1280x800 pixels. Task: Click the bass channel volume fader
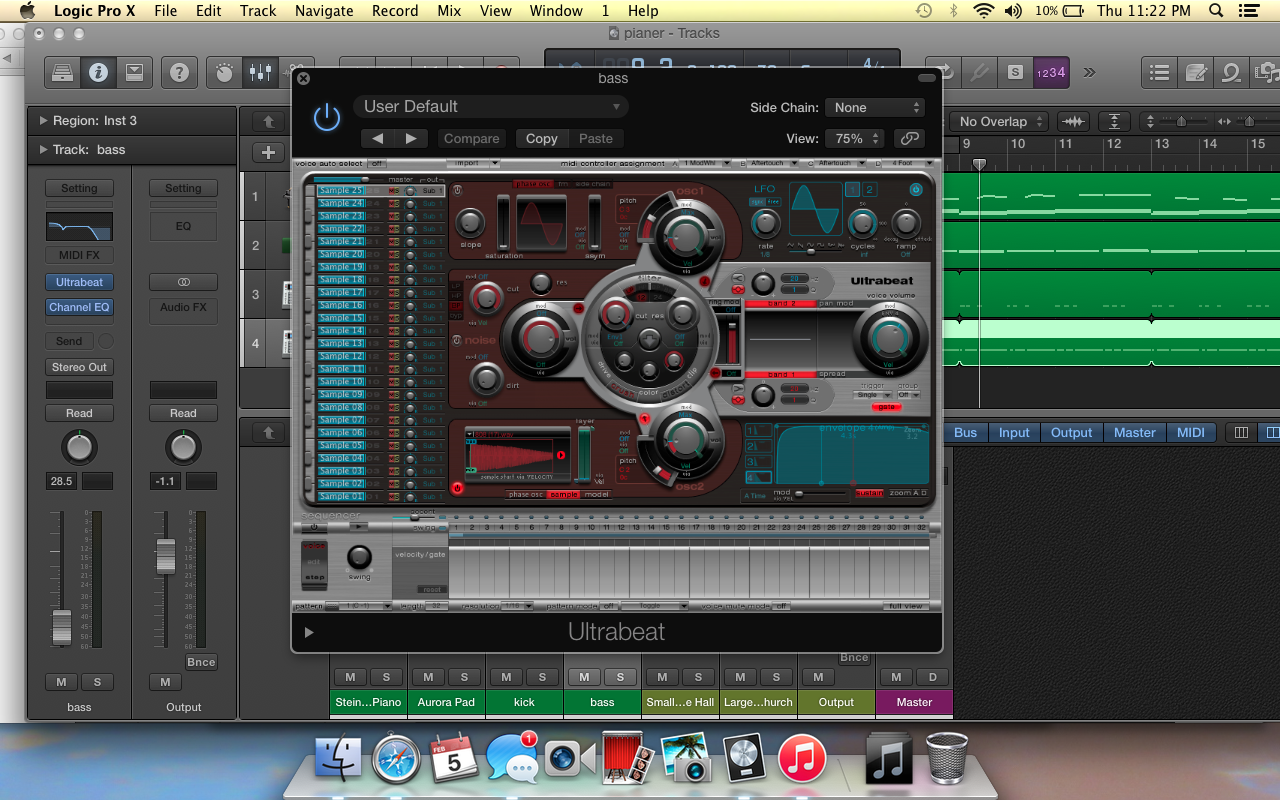62,627
